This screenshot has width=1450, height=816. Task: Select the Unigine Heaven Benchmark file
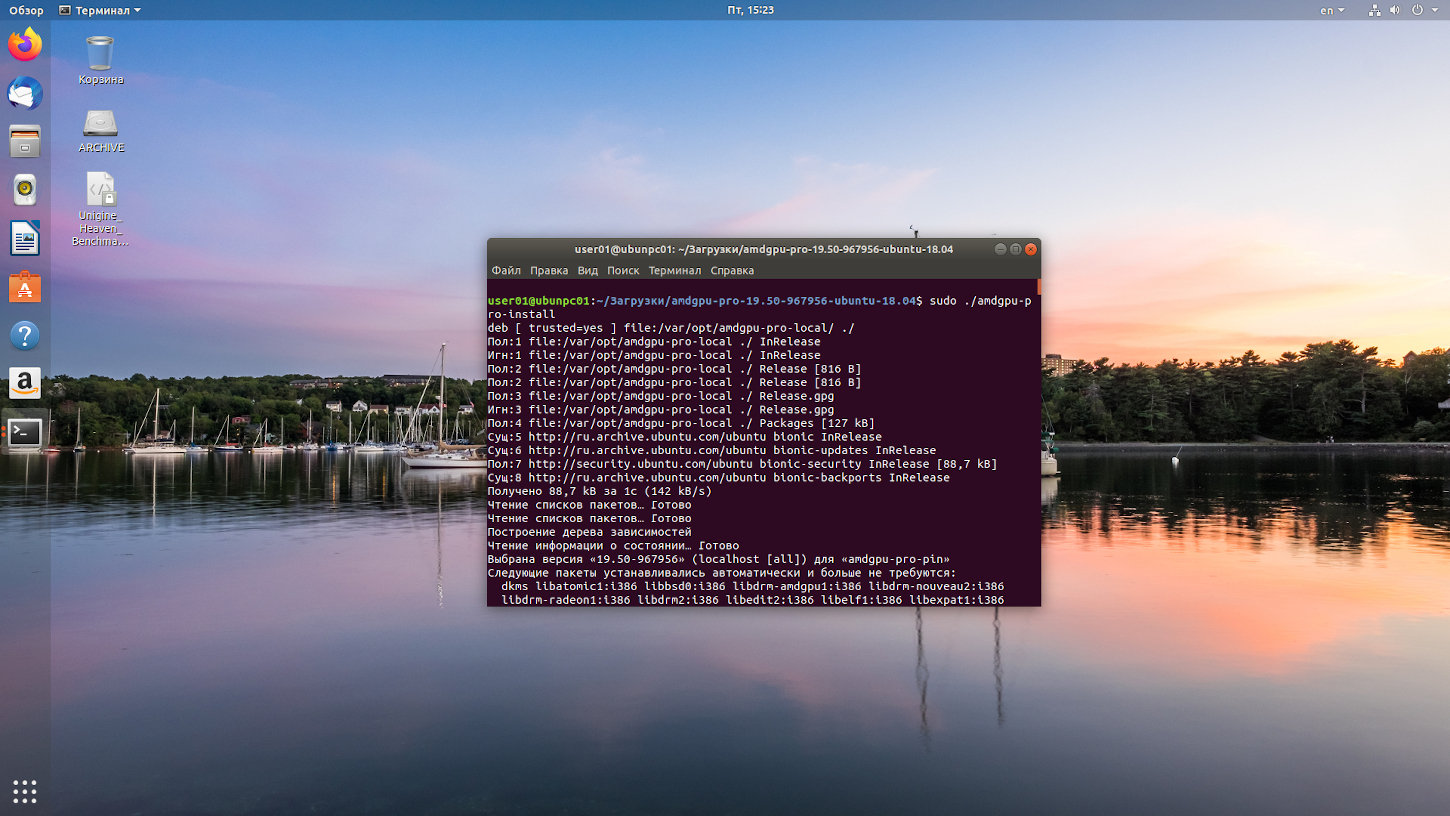pyautogui.click(x=100, y=209)
